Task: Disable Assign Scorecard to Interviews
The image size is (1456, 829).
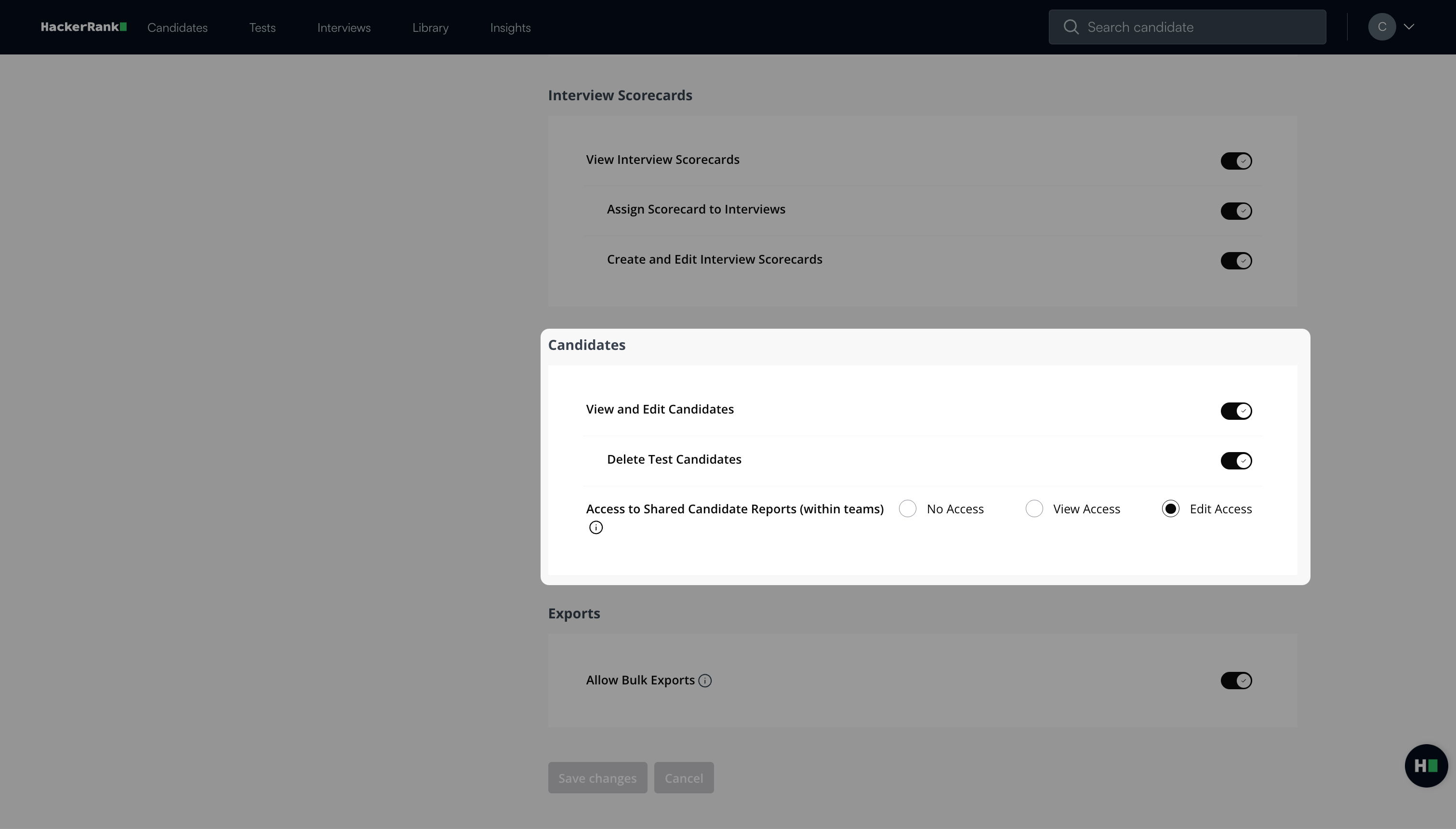Action: (x=1236, y=211)
